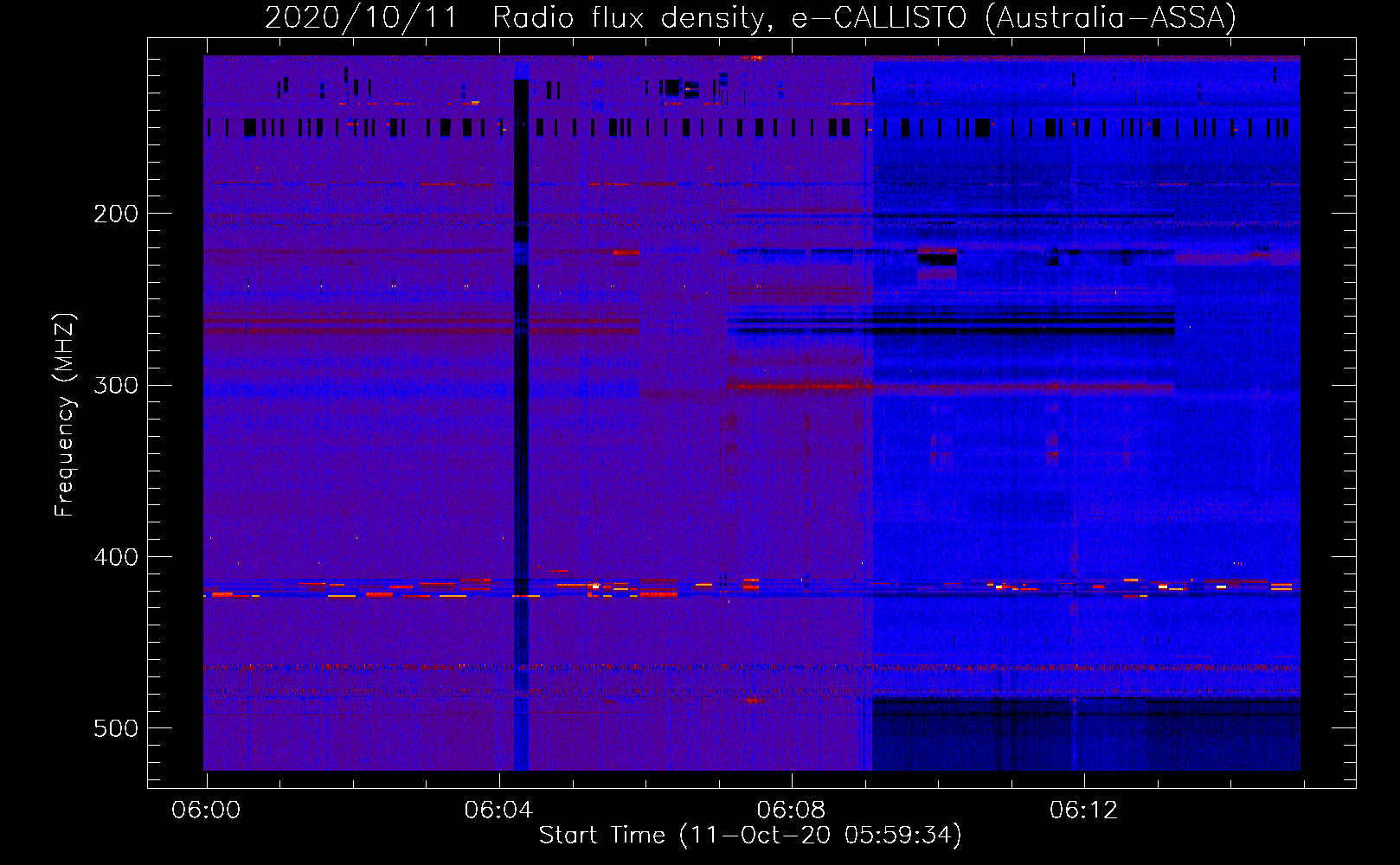Click the 400 frequency tick label

[116, 557]
